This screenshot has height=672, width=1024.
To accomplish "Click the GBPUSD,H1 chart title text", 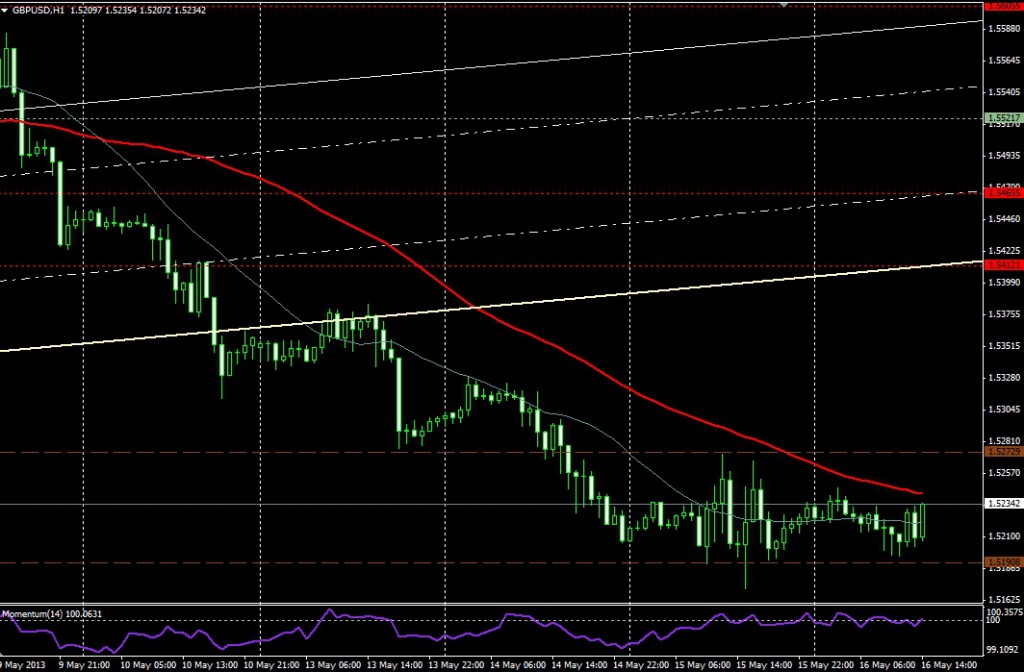I will (38, 10).
